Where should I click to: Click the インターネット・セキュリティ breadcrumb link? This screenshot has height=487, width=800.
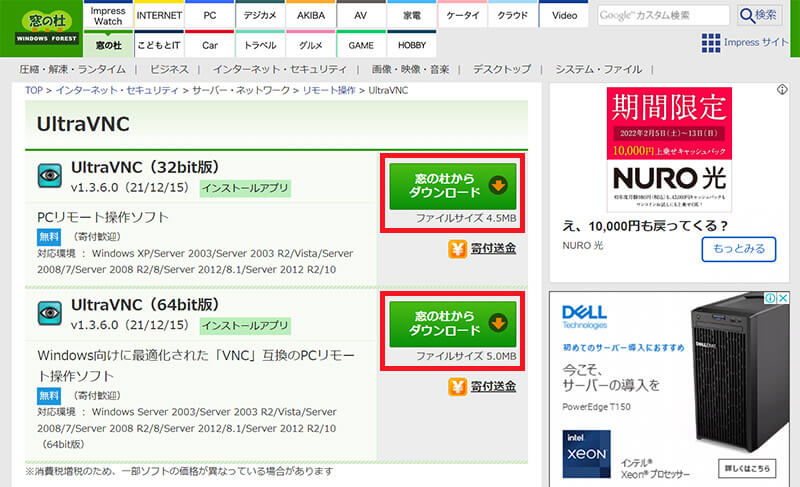(117, 90)
